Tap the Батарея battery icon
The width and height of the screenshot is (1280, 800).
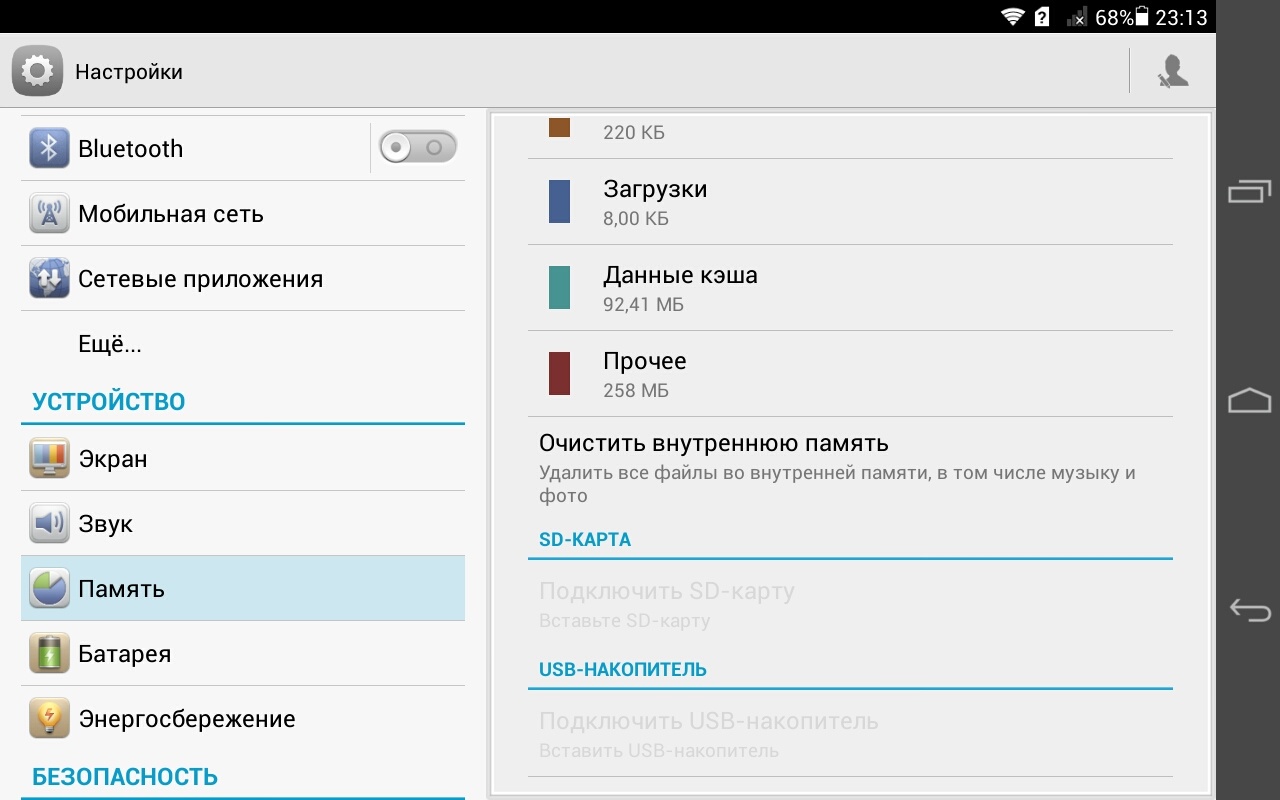coord(49,654)
